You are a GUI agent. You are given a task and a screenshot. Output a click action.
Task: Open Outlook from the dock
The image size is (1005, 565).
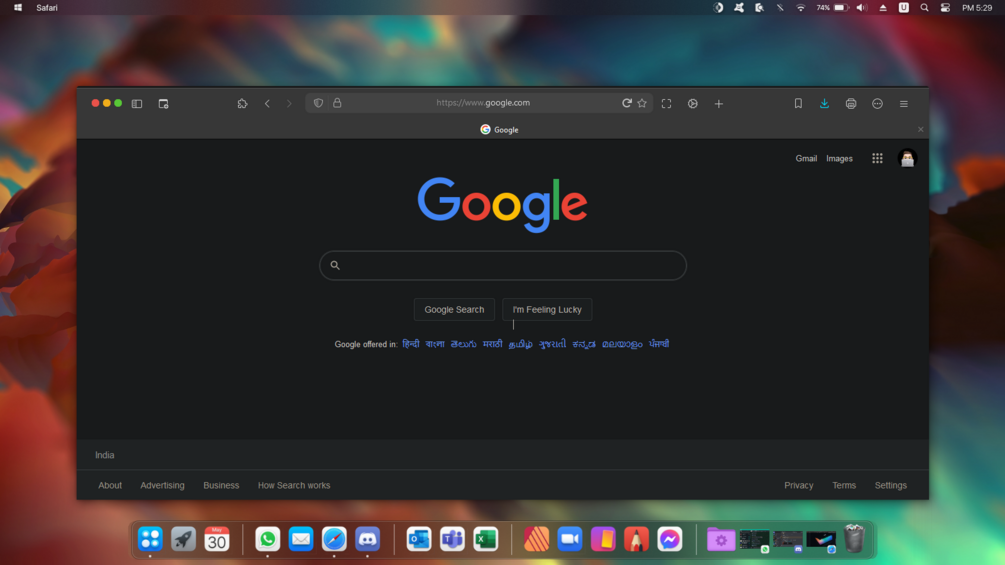tap(419, 539)
